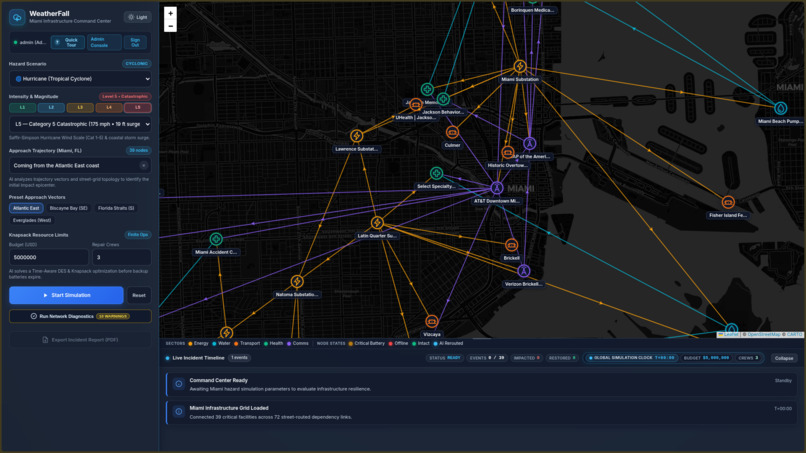
Task: Select the L1 intensity level
Action: click(x=23, y=107)
